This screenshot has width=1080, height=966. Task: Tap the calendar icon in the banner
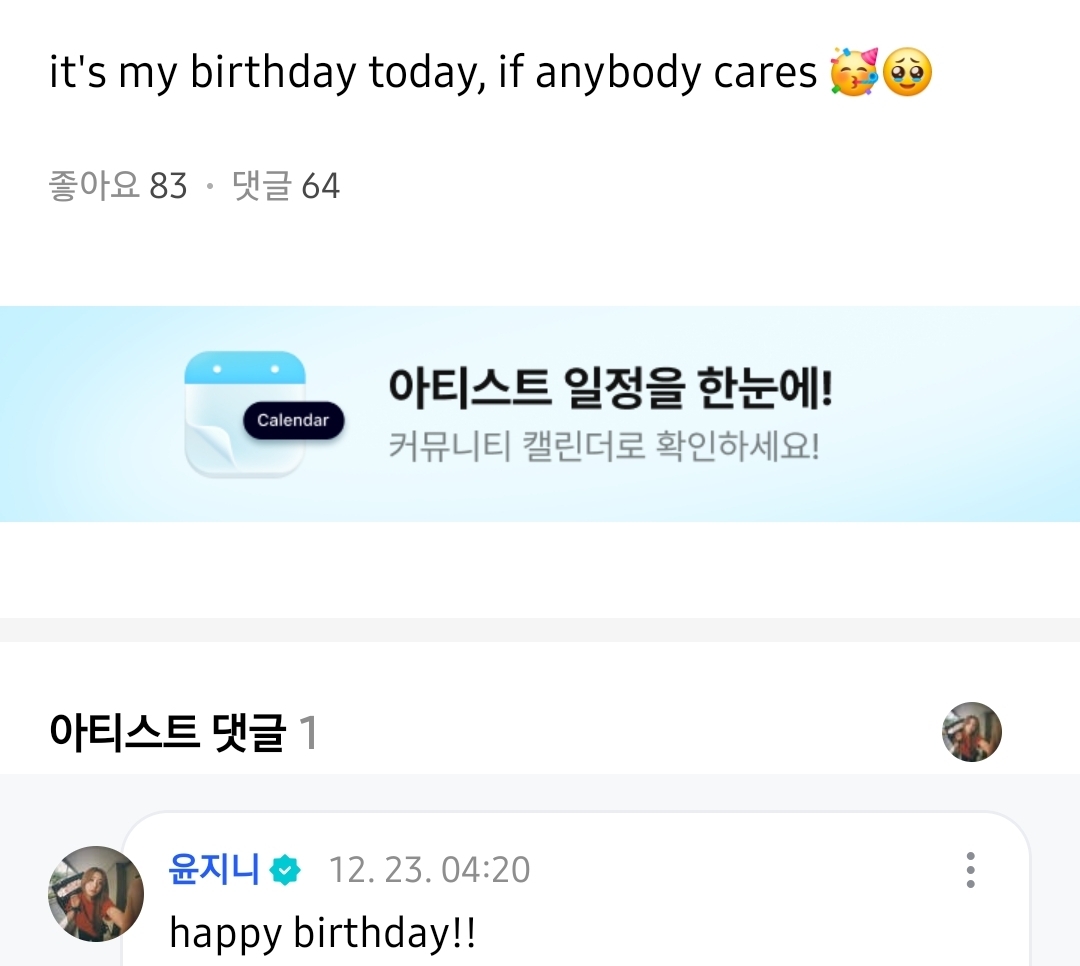[245, 412]
